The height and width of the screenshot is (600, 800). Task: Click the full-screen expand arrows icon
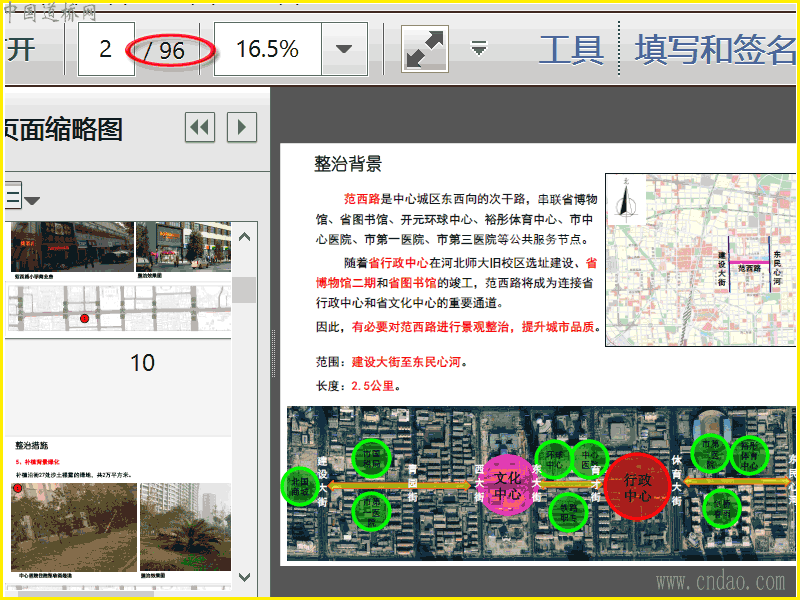click(x=425, y=49)
